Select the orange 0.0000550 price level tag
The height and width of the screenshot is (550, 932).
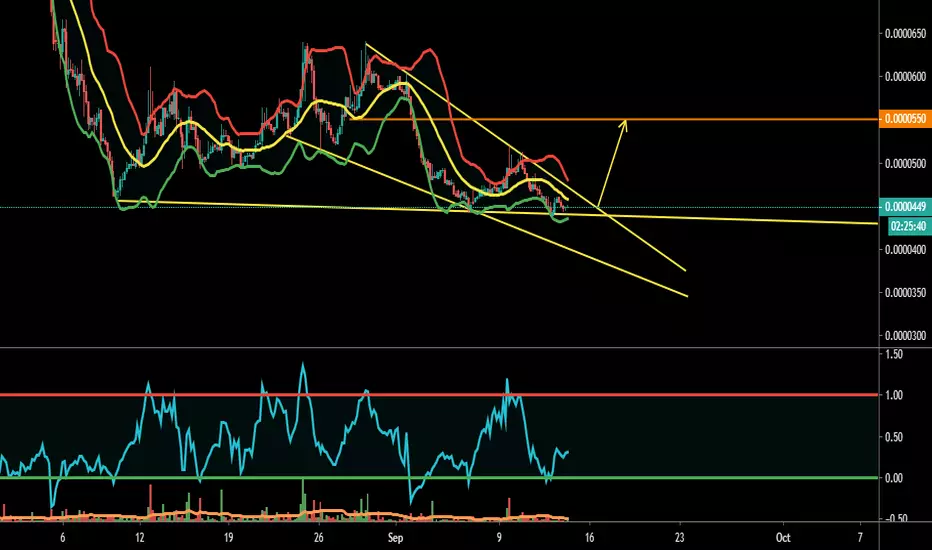[904, 119]
